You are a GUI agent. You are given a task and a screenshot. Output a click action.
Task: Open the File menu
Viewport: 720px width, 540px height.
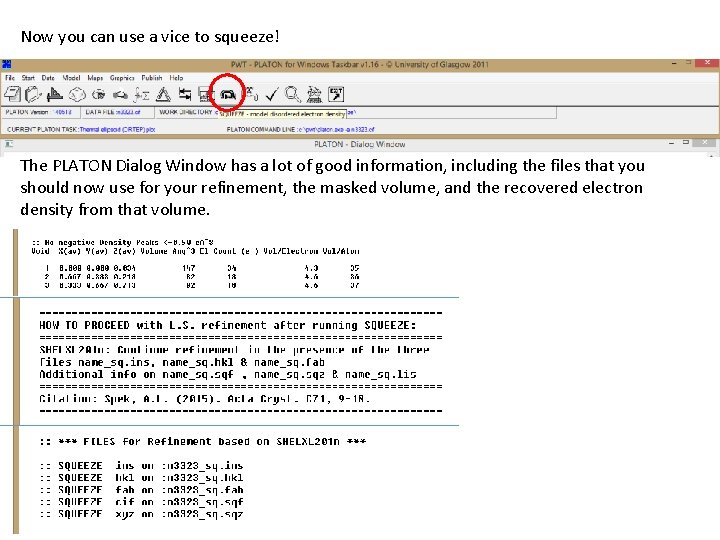[10, 78]
